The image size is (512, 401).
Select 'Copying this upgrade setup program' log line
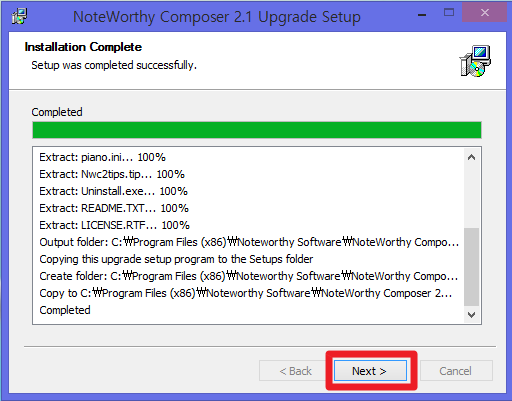[176, 259]
